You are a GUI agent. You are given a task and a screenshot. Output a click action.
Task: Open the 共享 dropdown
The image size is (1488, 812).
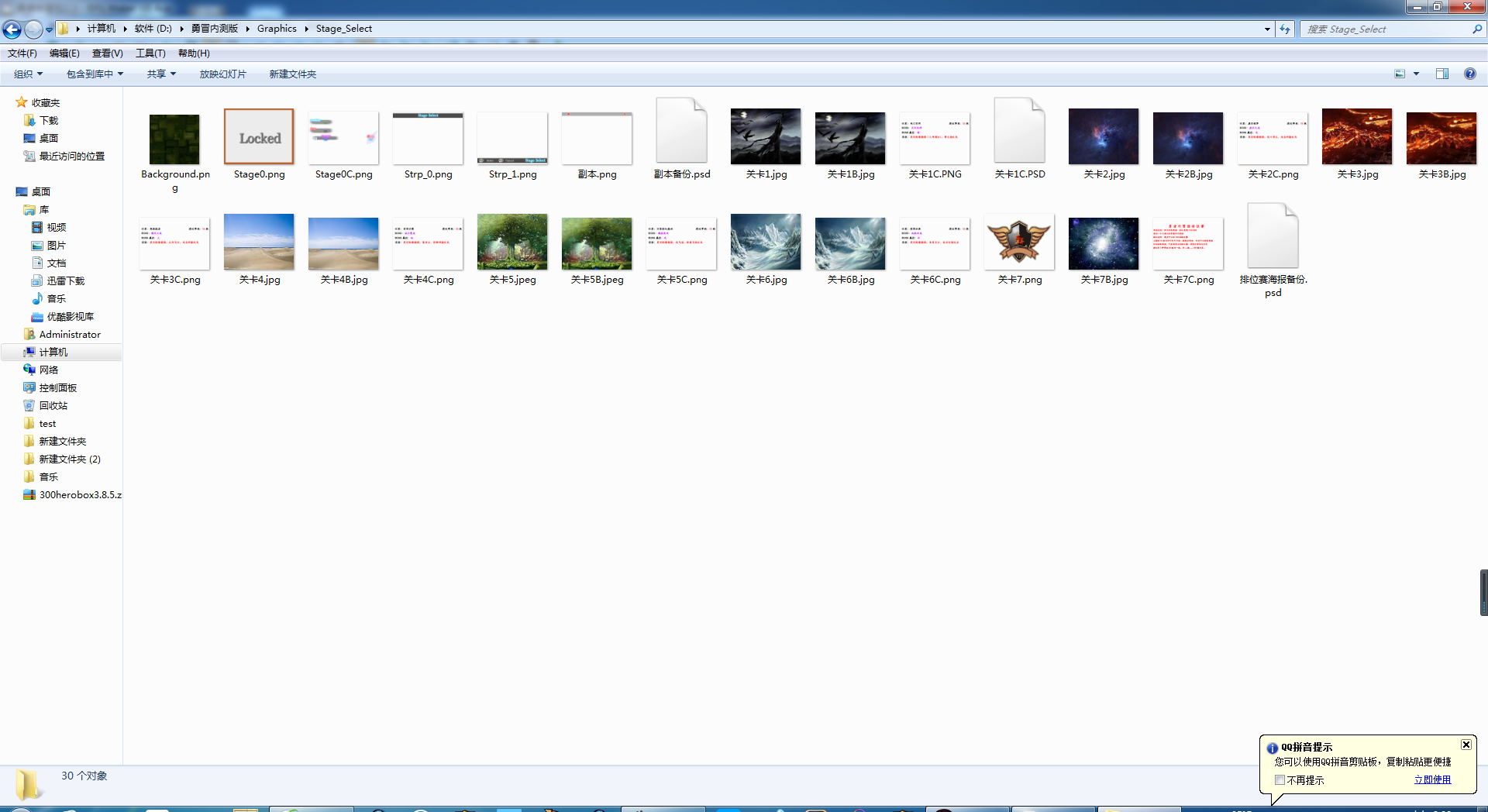[161, 74]
